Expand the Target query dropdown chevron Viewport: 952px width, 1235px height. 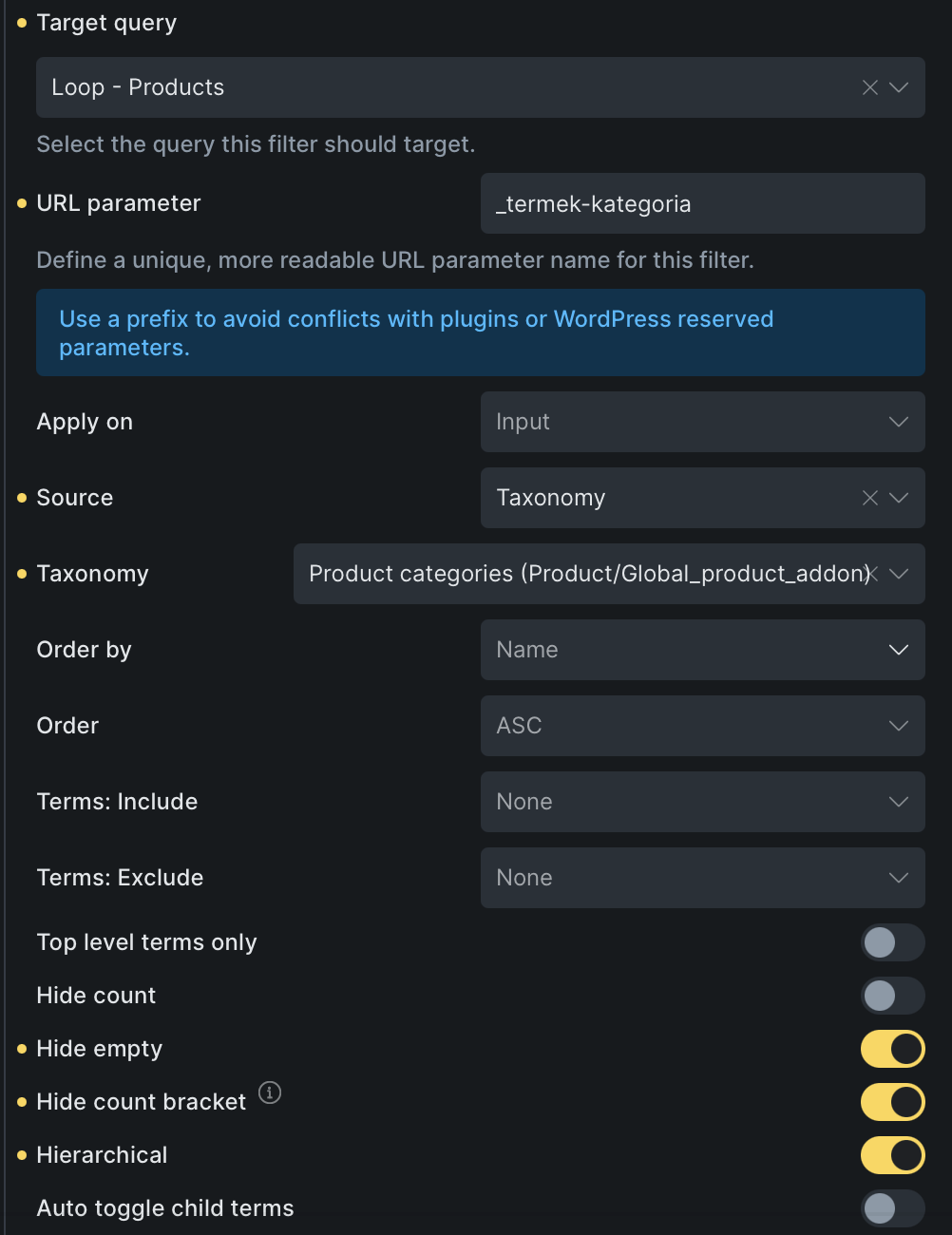pos(899,87)
